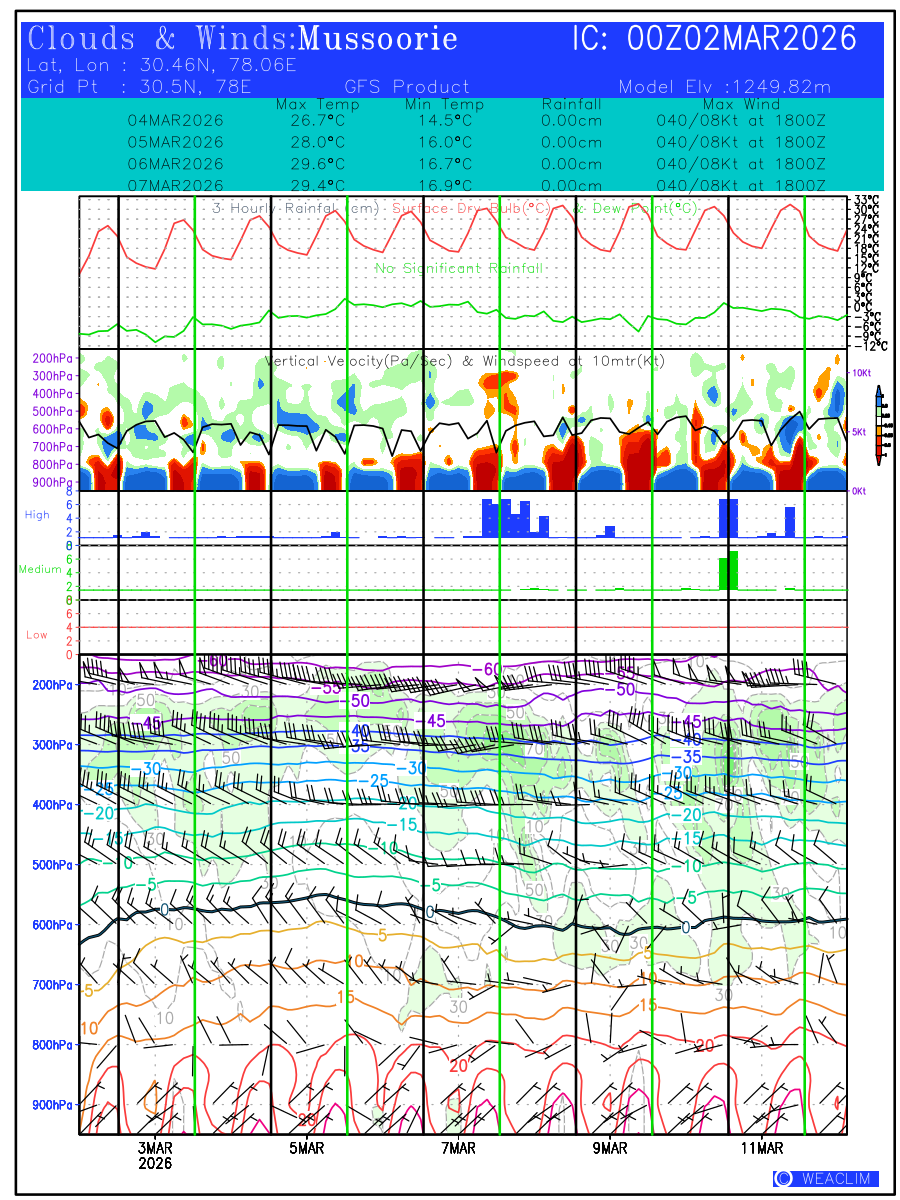This screenshot has height=1200, width=900.
Task: Click the Max Wind column header
Action: click(740, 104)
